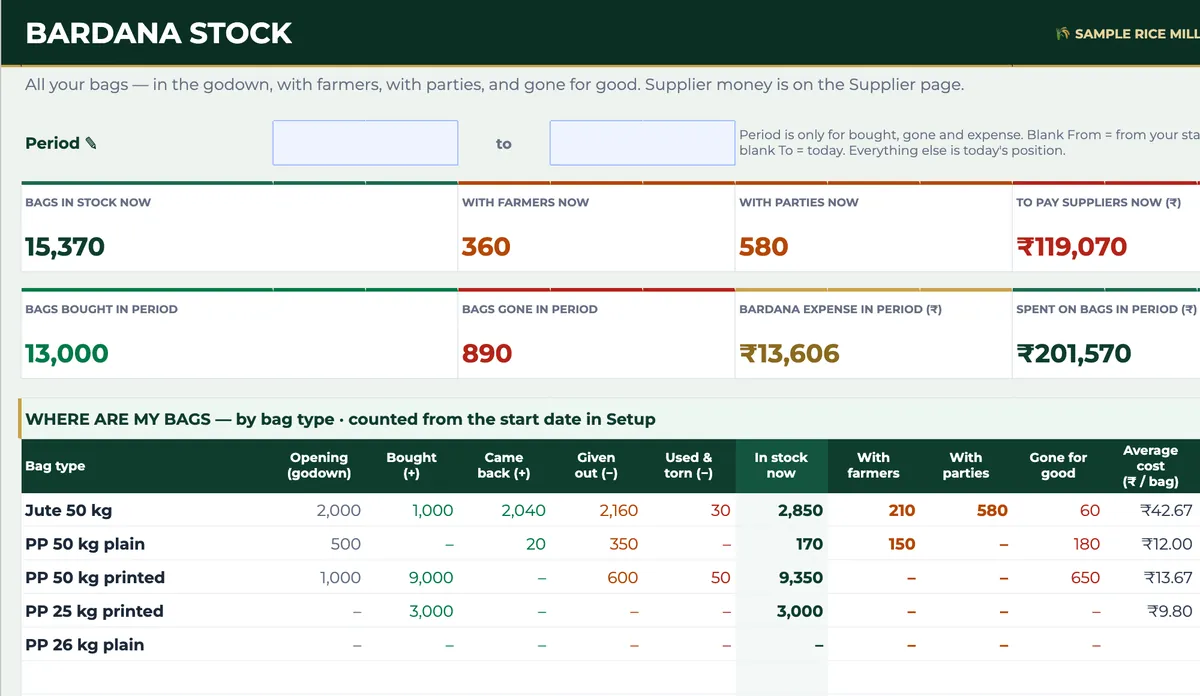
Task: Click the Bags in Stock Now value 15,370
Action: pos(65,247)
